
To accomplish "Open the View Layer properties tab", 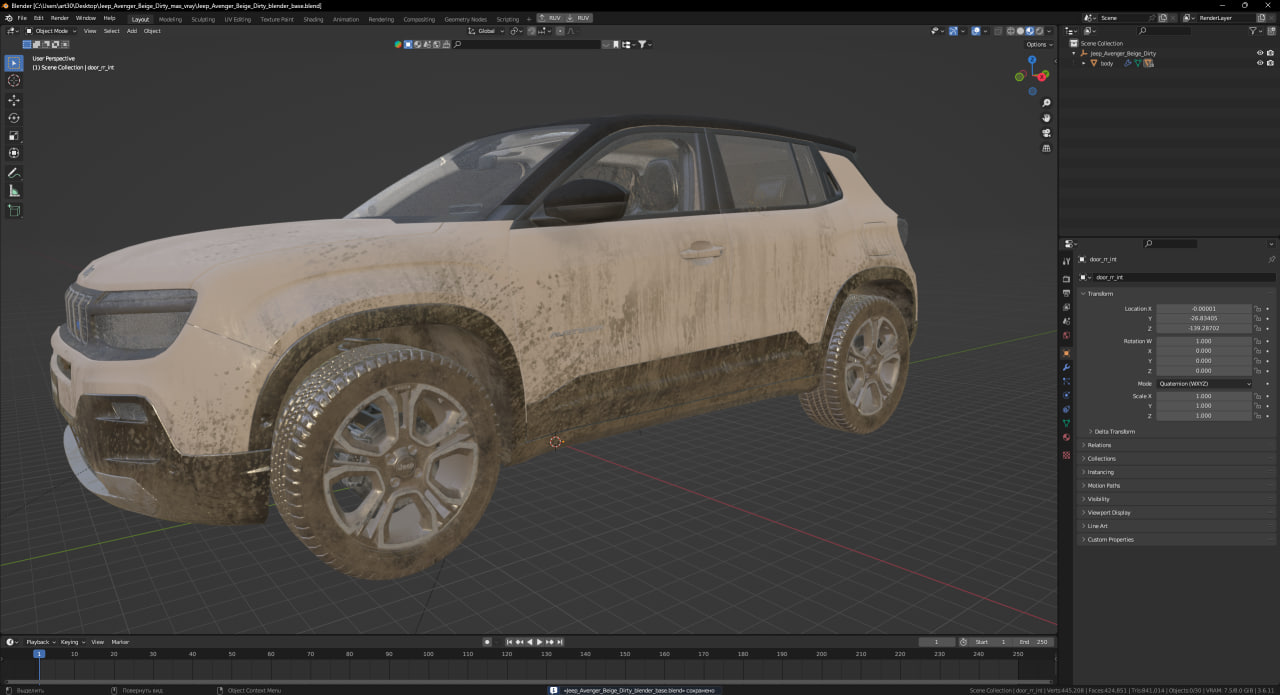I will coord(1066,307).
